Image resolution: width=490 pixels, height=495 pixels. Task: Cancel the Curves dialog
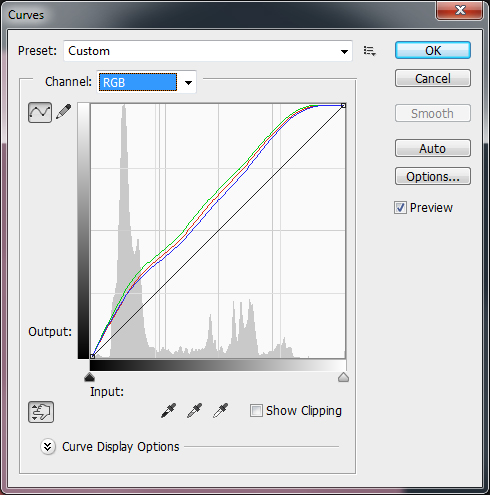433,78
